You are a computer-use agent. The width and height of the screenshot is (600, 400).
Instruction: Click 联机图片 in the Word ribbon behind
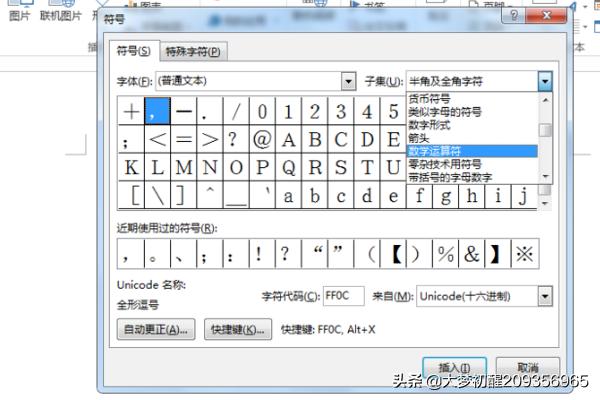61,16
